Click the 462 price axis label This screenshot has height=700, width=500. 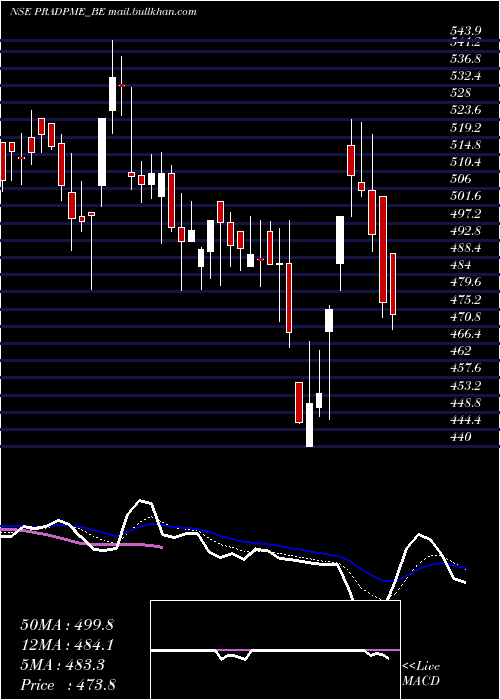(x=460, y=351)
